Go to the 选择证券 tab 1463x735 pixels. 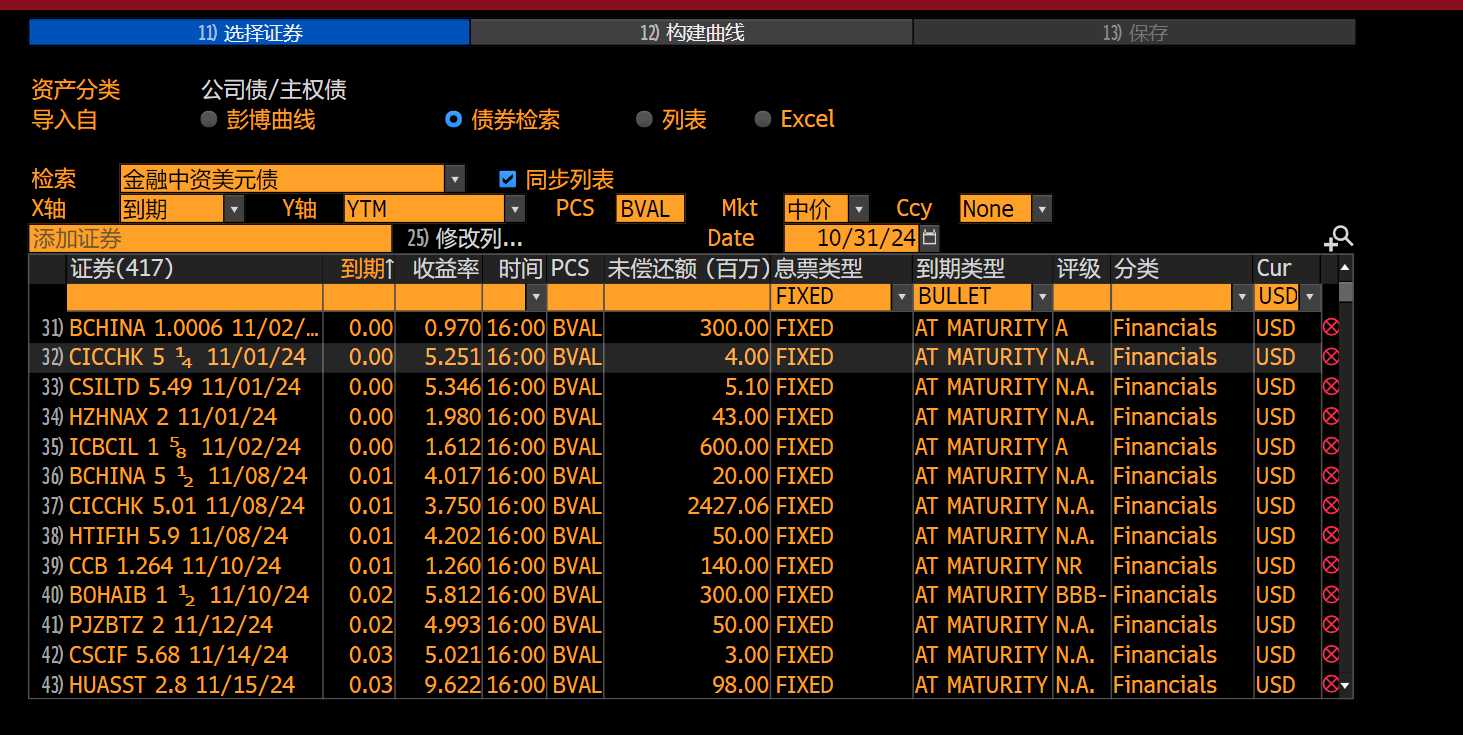tap(249, 33)
